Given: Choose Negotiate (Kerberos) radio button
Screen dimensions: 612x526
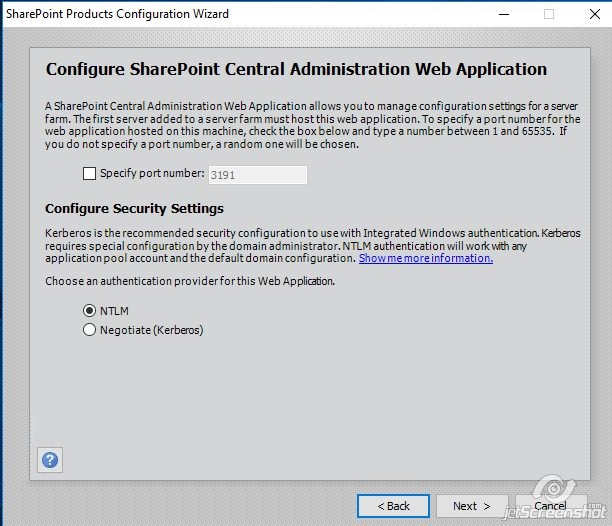Looking at the screenshot, I should 89,330.
